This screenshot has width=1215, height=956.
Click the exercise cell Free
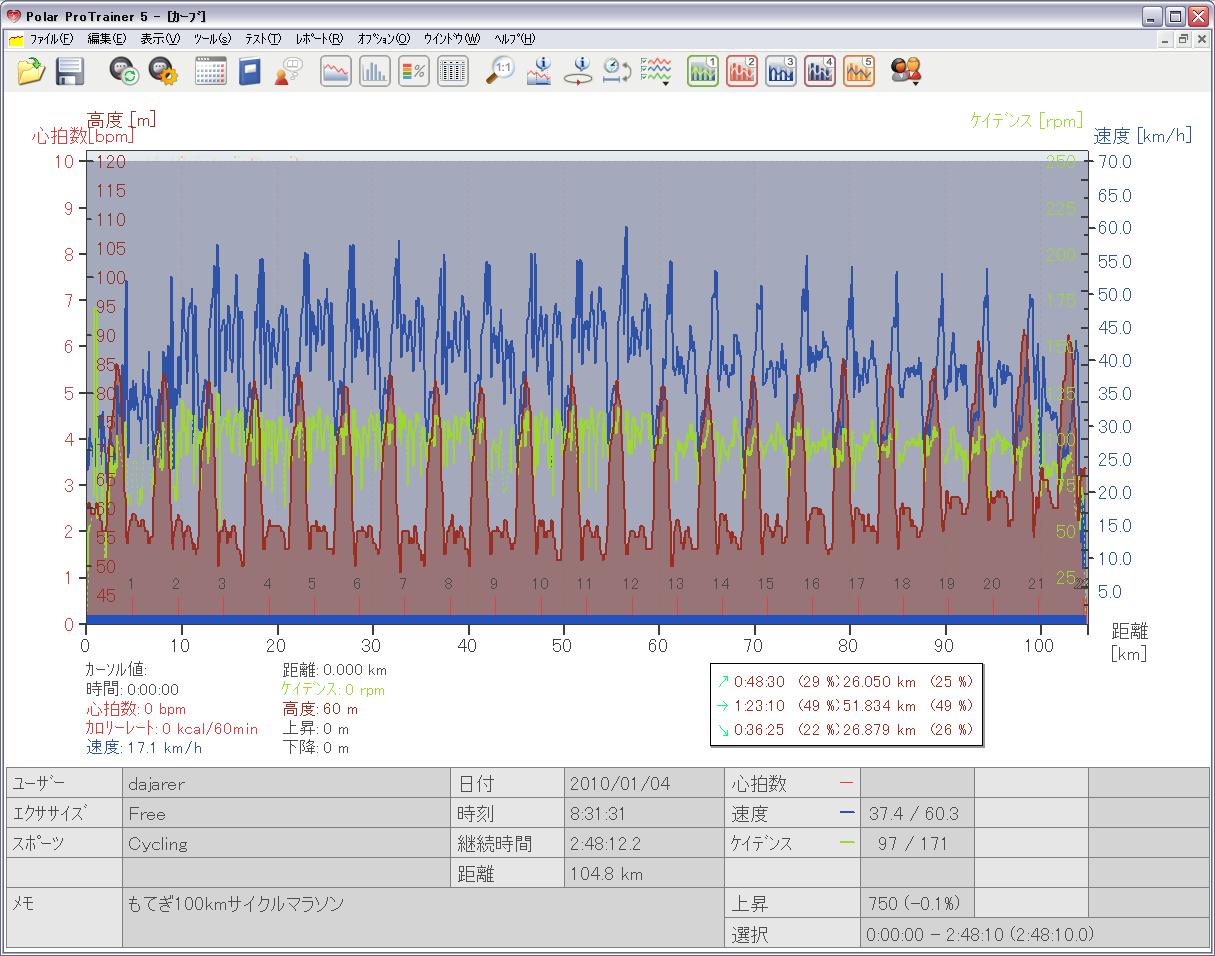[286, 813]
